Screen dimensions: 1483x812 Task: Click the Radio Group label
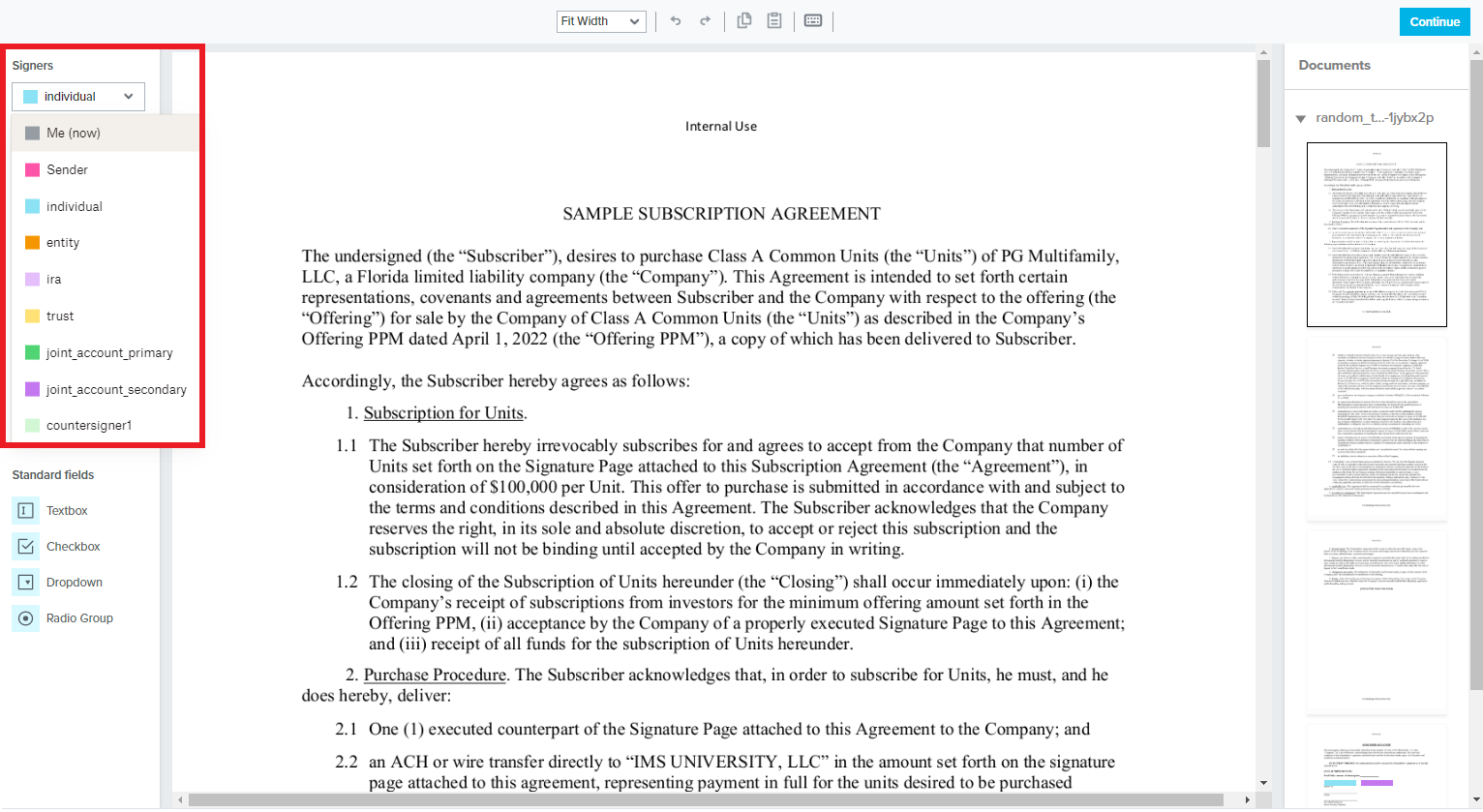(x=79, y=618)
